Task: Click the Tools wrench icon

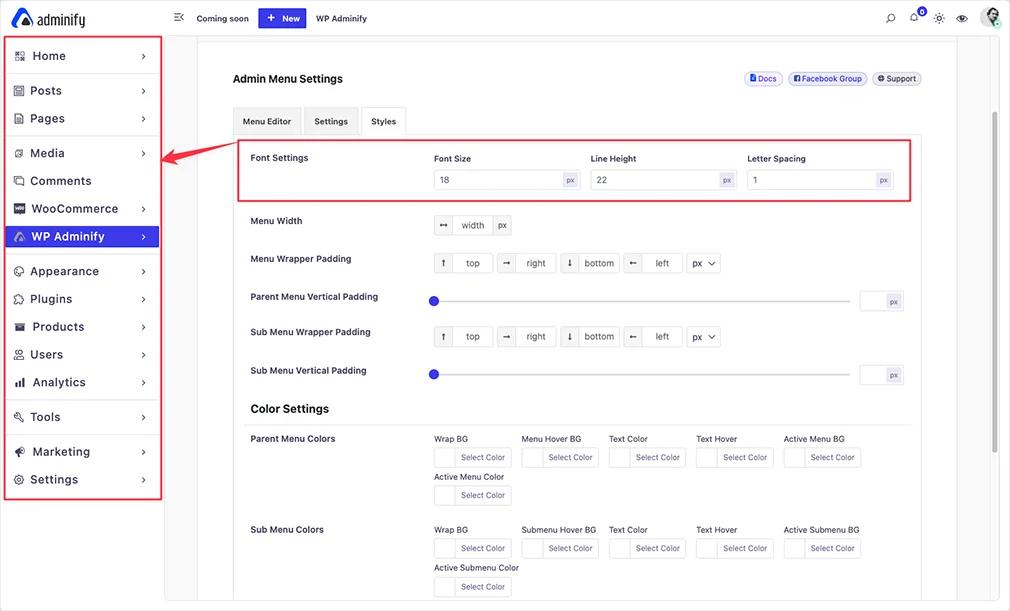Action: (x=19, y=417)
